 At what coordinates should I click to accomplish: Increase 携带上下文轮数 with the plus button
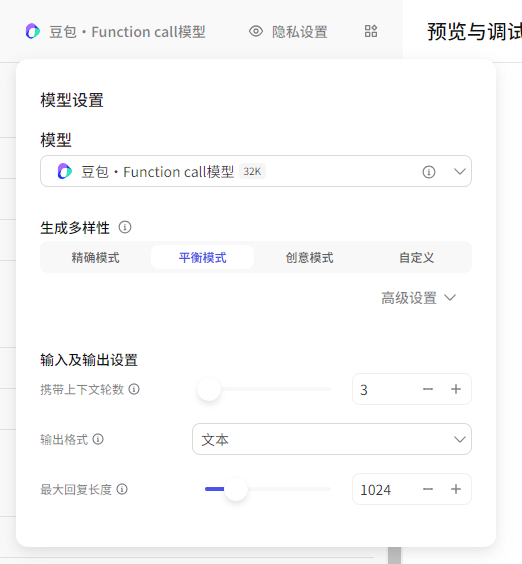tap(456, 389)
